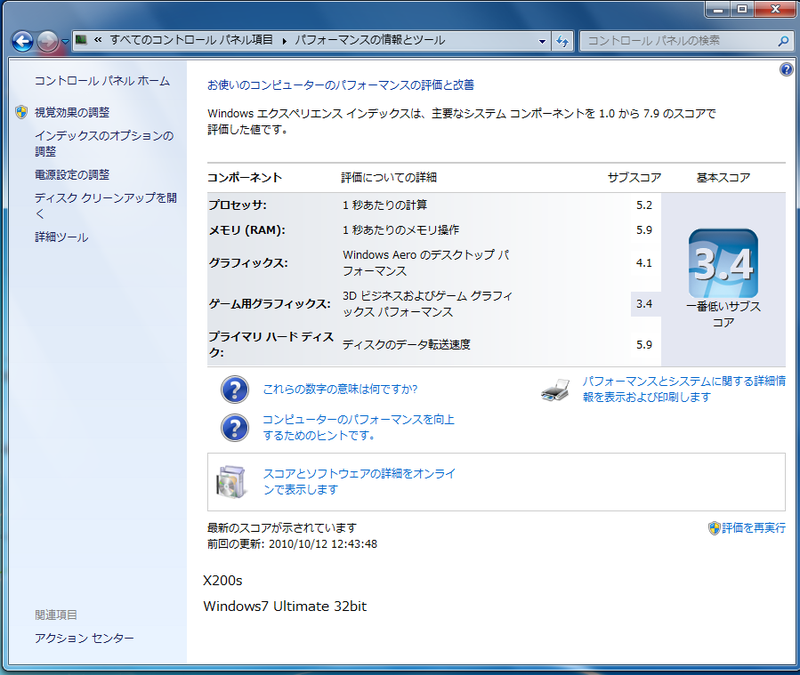Select すべてのコントロール パネル項目 breadcrumb
Viewport: 800px width, 675px height.
click(191, 40)
